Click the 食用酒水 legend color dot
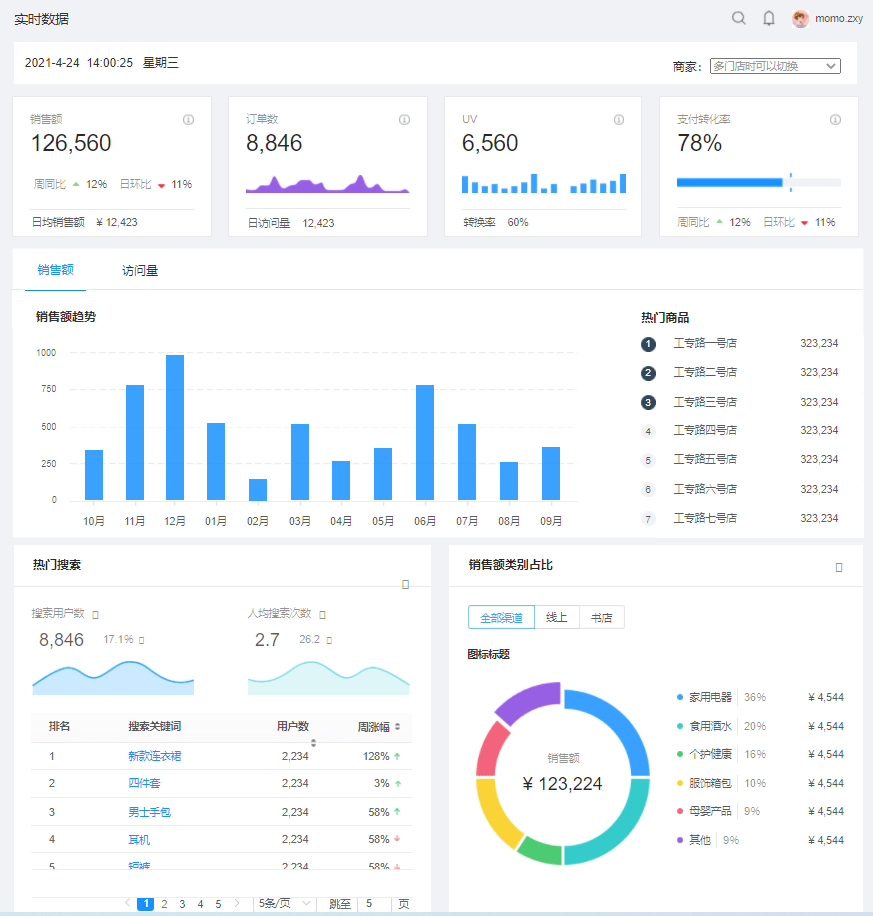 tap(680, 726)
